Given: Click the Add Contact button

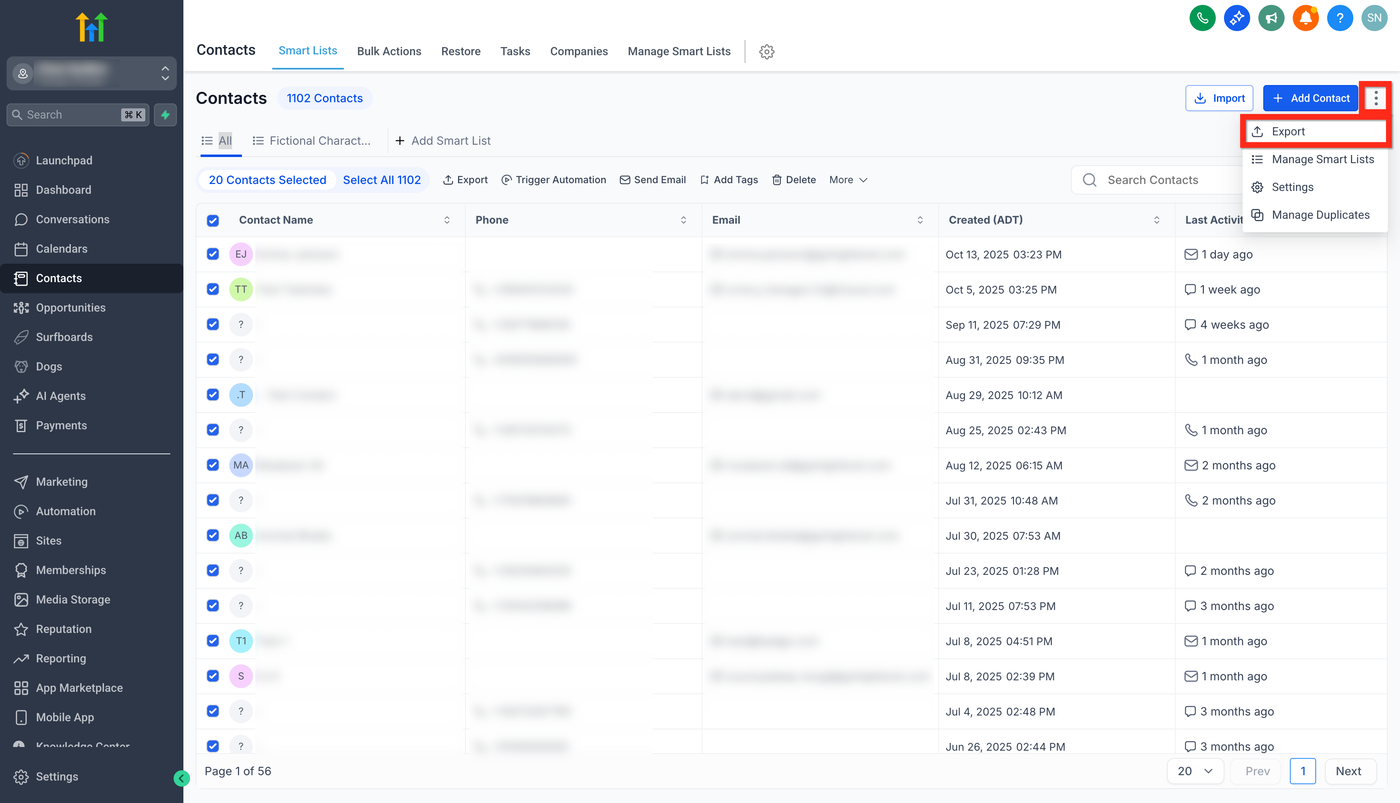Looking at the screenshot, I should tap(1311, 98).
